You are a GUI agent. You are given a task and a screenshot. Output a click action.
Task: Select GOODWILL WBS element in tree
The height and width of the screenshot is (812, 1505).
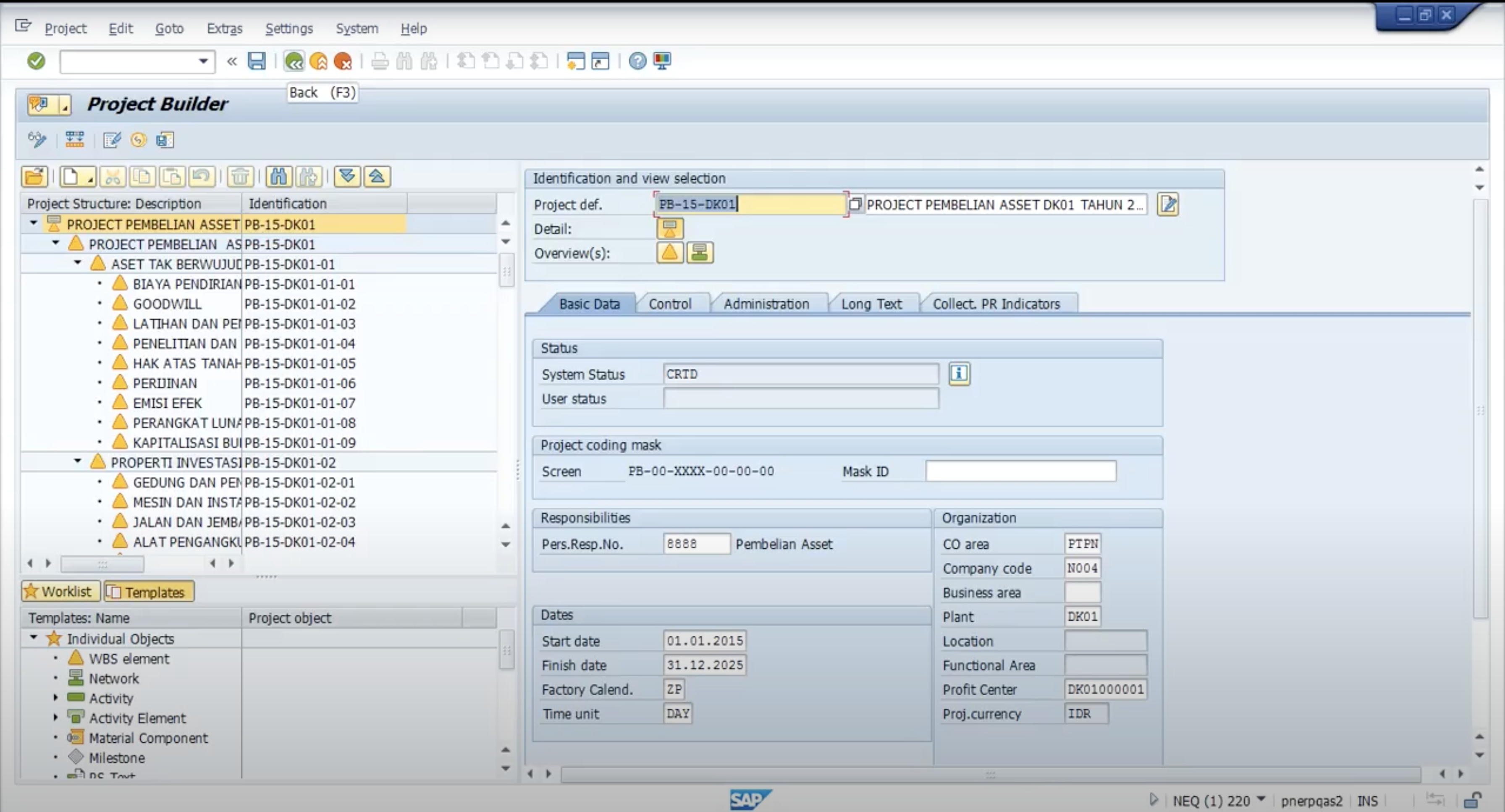point(167,304)
